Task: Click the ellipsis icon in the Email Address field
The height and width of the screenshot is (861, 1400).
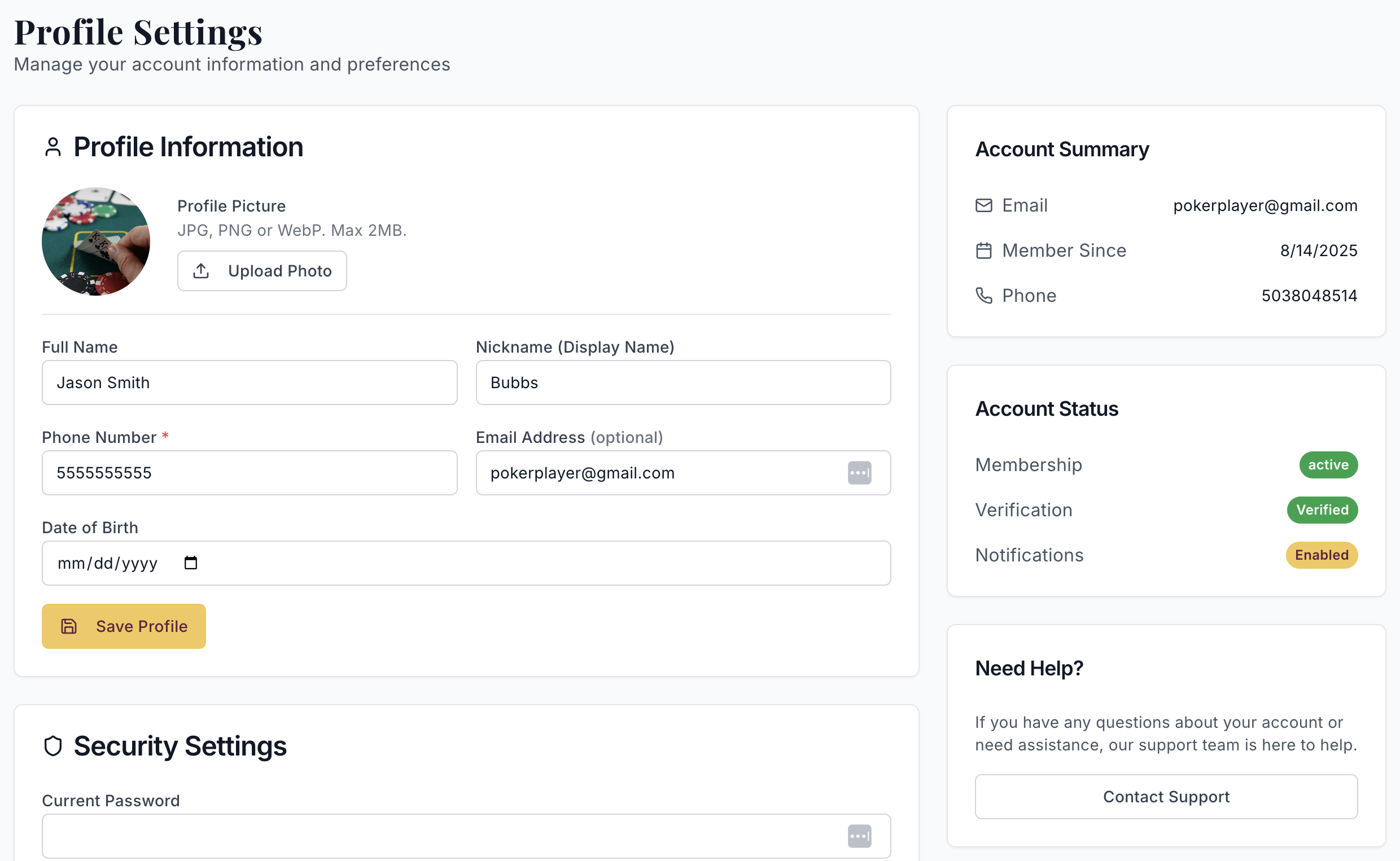Action: [x=860, y=473]
